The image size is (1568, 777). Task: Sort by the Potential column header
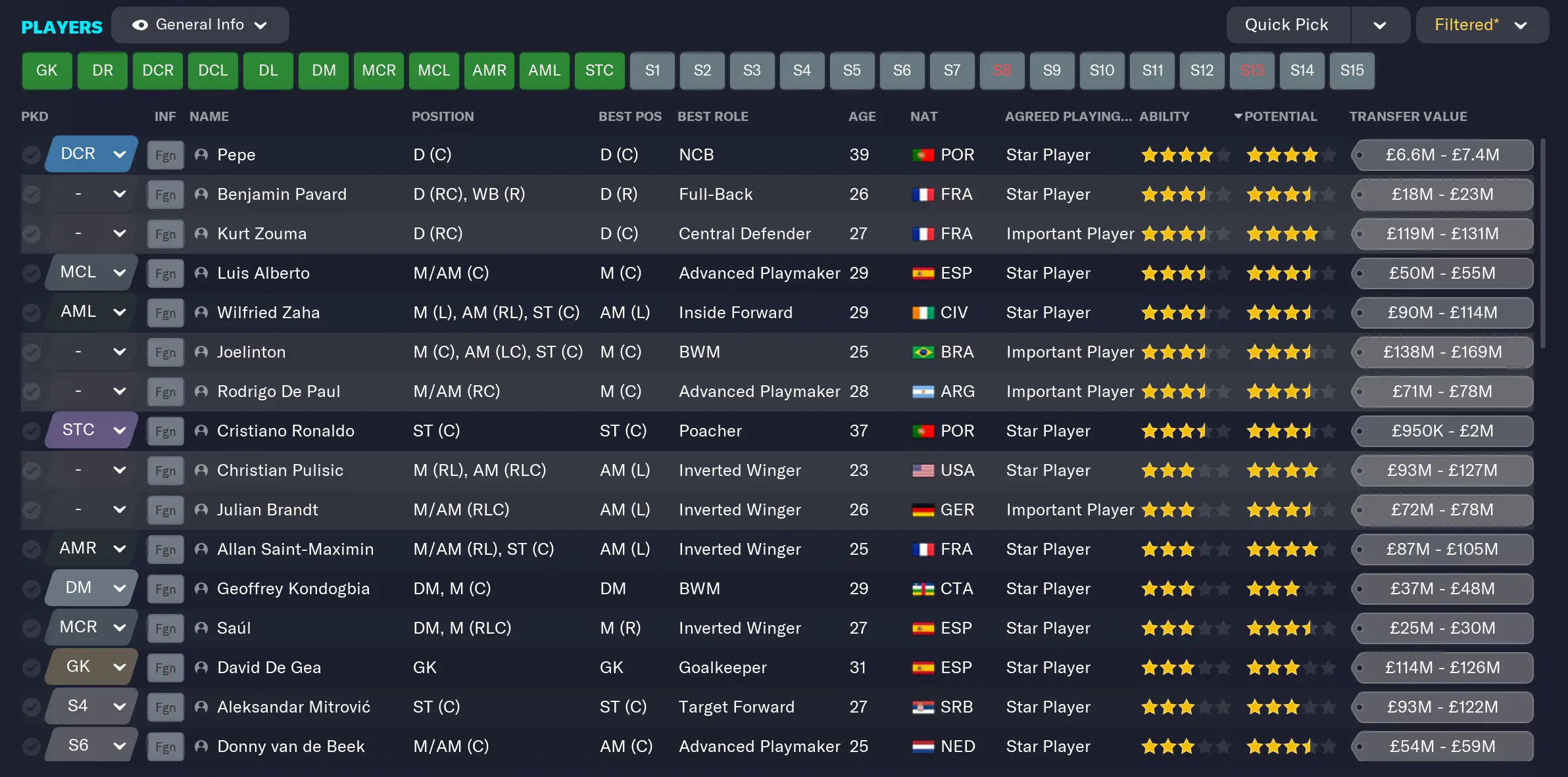1279,116
